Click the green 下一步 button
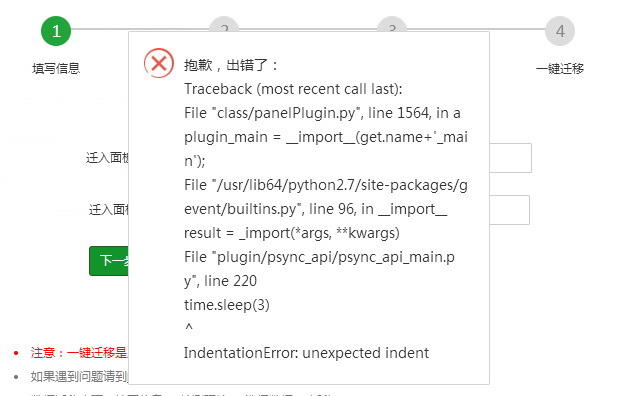This screenshot has width=636, height=396. 109,260
